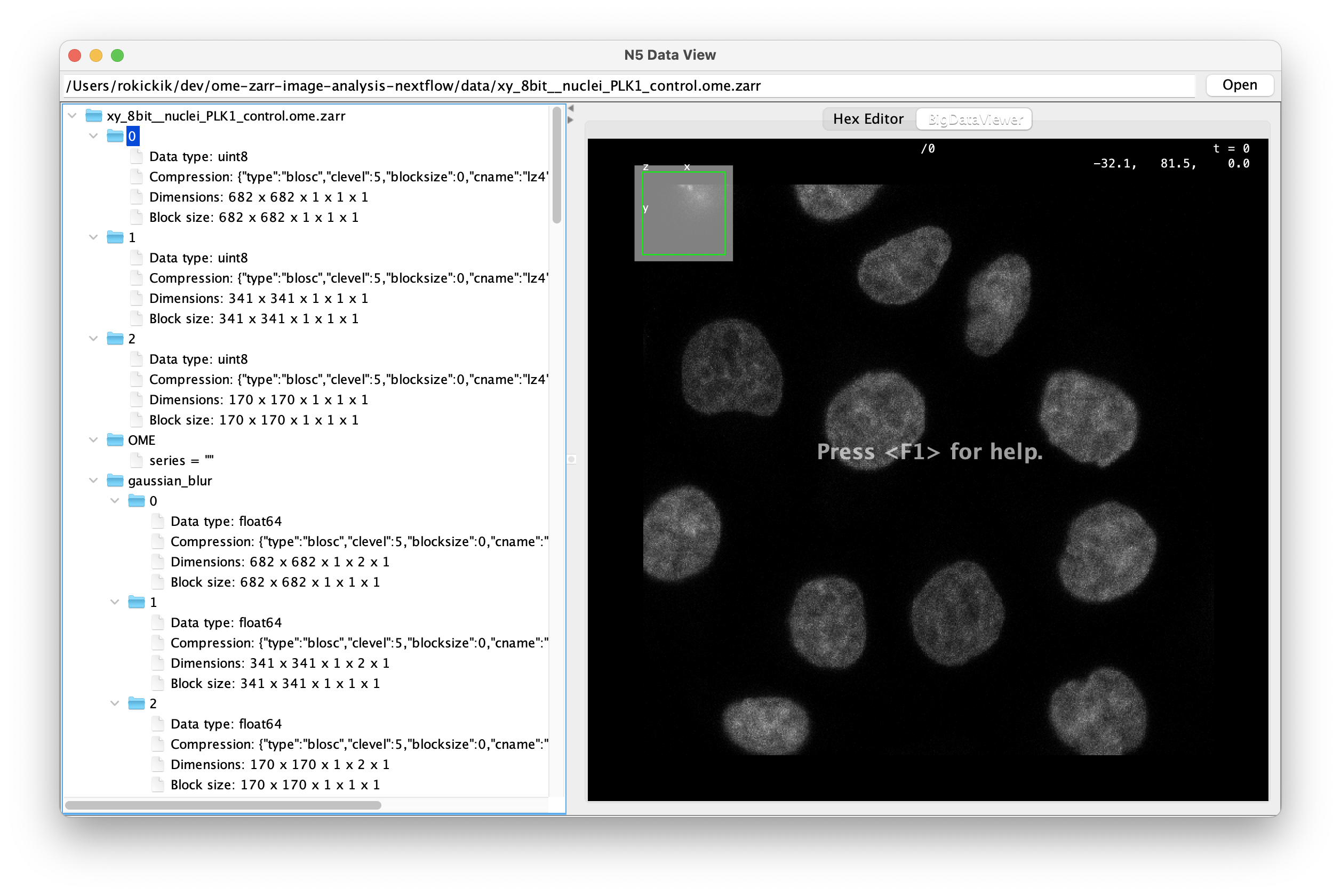
Task: Click the tree's vertical scrollbar thumb
Action: pyautogui.click(x=556, y=166)
